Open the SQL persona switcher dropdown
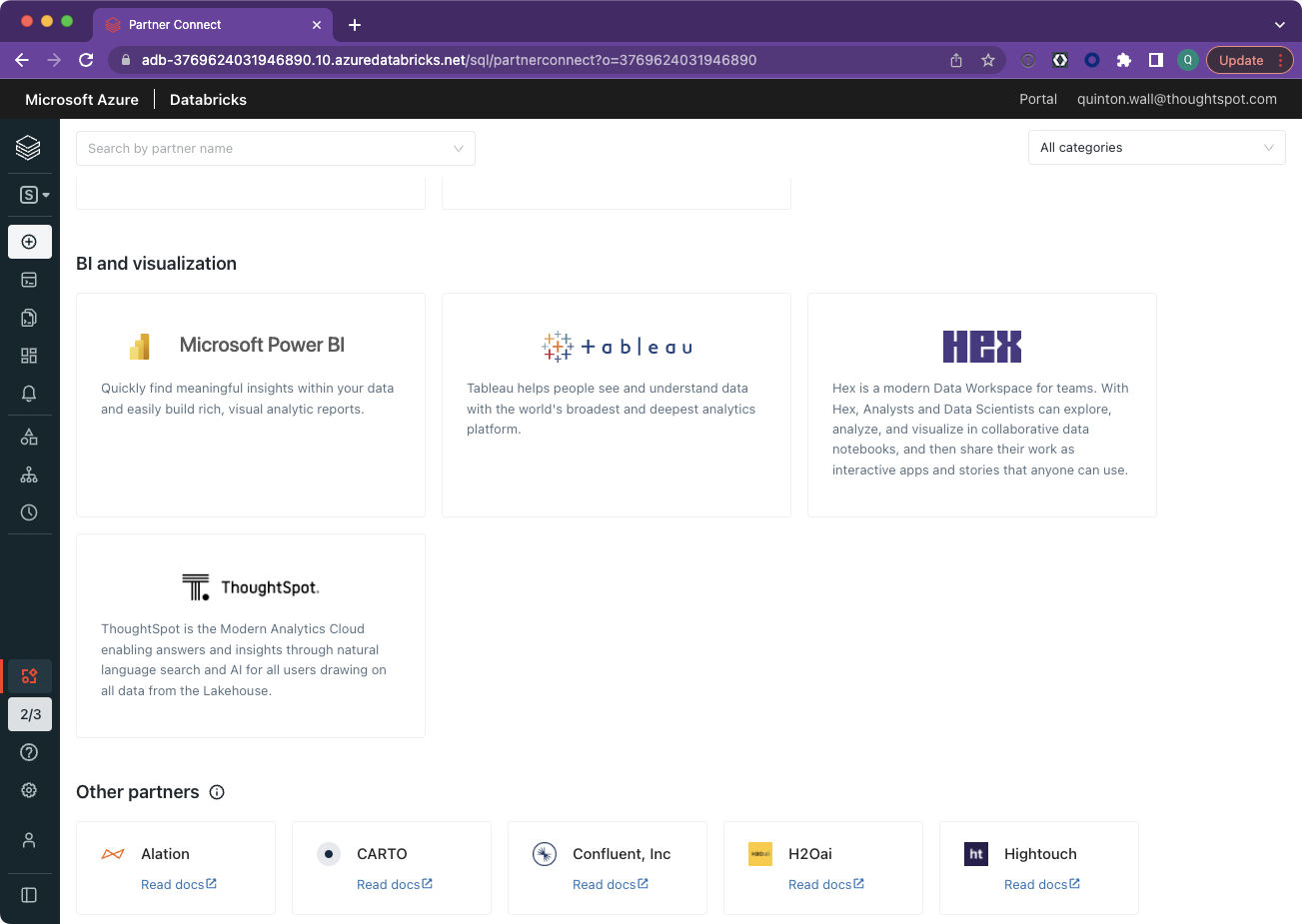 34,195
